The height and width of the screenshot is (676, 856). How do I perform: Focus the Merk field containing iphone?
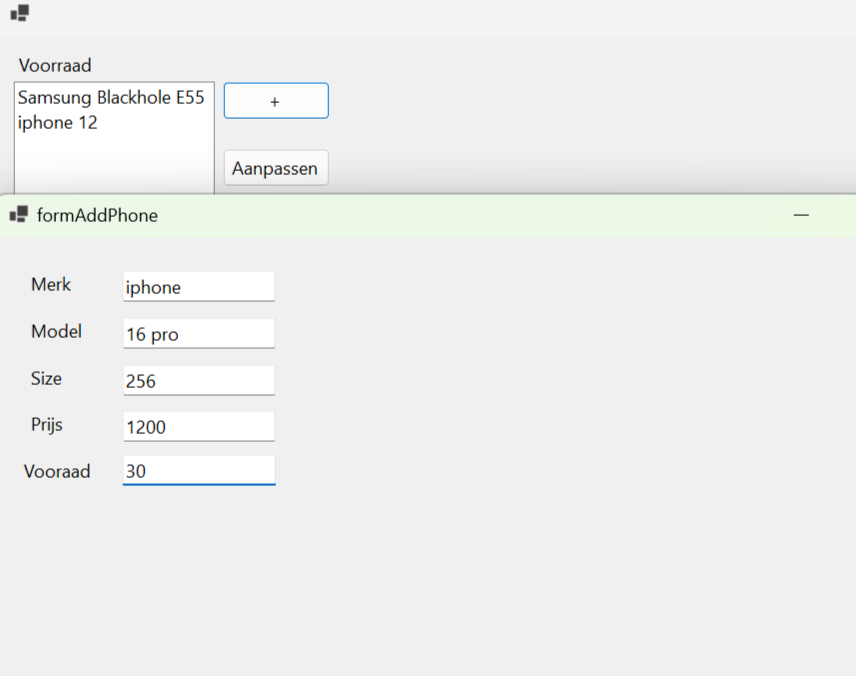(198, 287)
